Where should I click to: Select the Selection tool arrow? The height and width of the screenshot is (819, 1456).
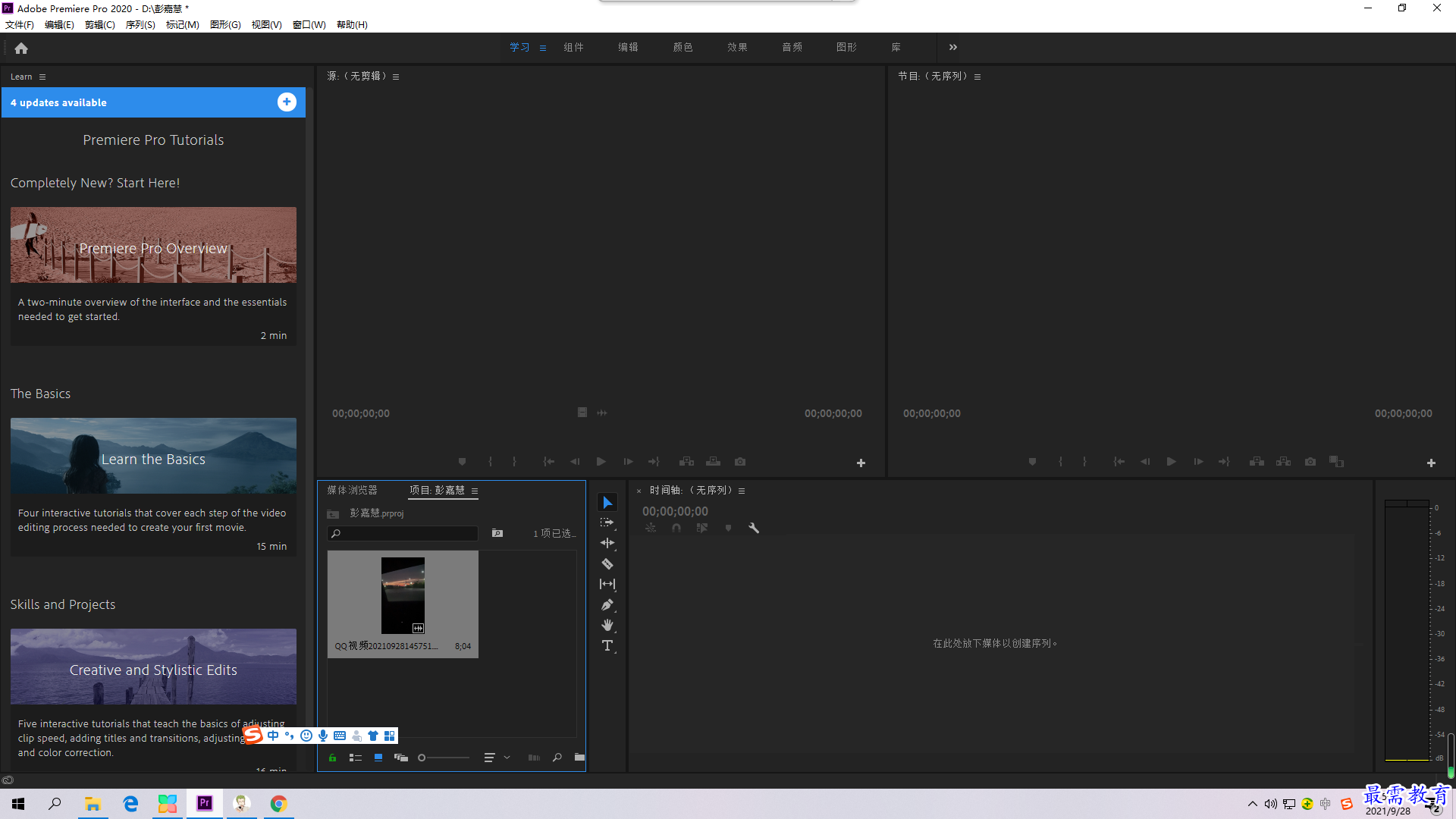(x=607, y=503)
